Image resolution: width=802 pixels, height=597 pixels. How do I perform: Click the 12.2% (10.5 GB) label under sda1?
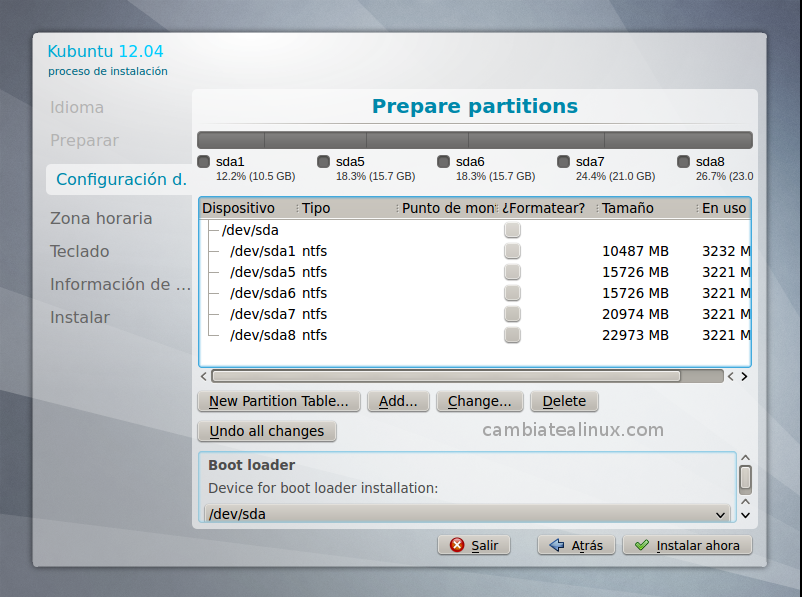point(255,176)
